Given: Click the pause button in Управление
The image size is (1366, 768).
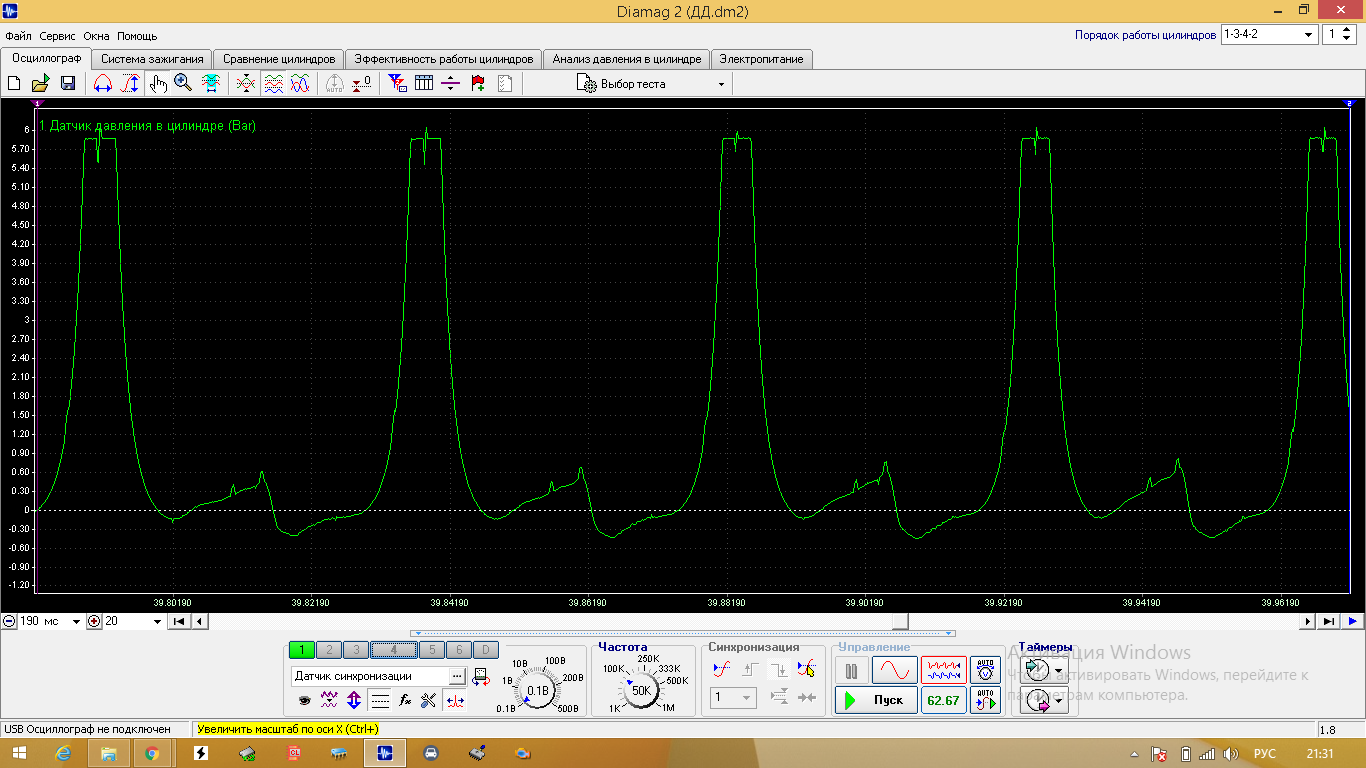Looking at the screenshot, I should pos(852,671).
